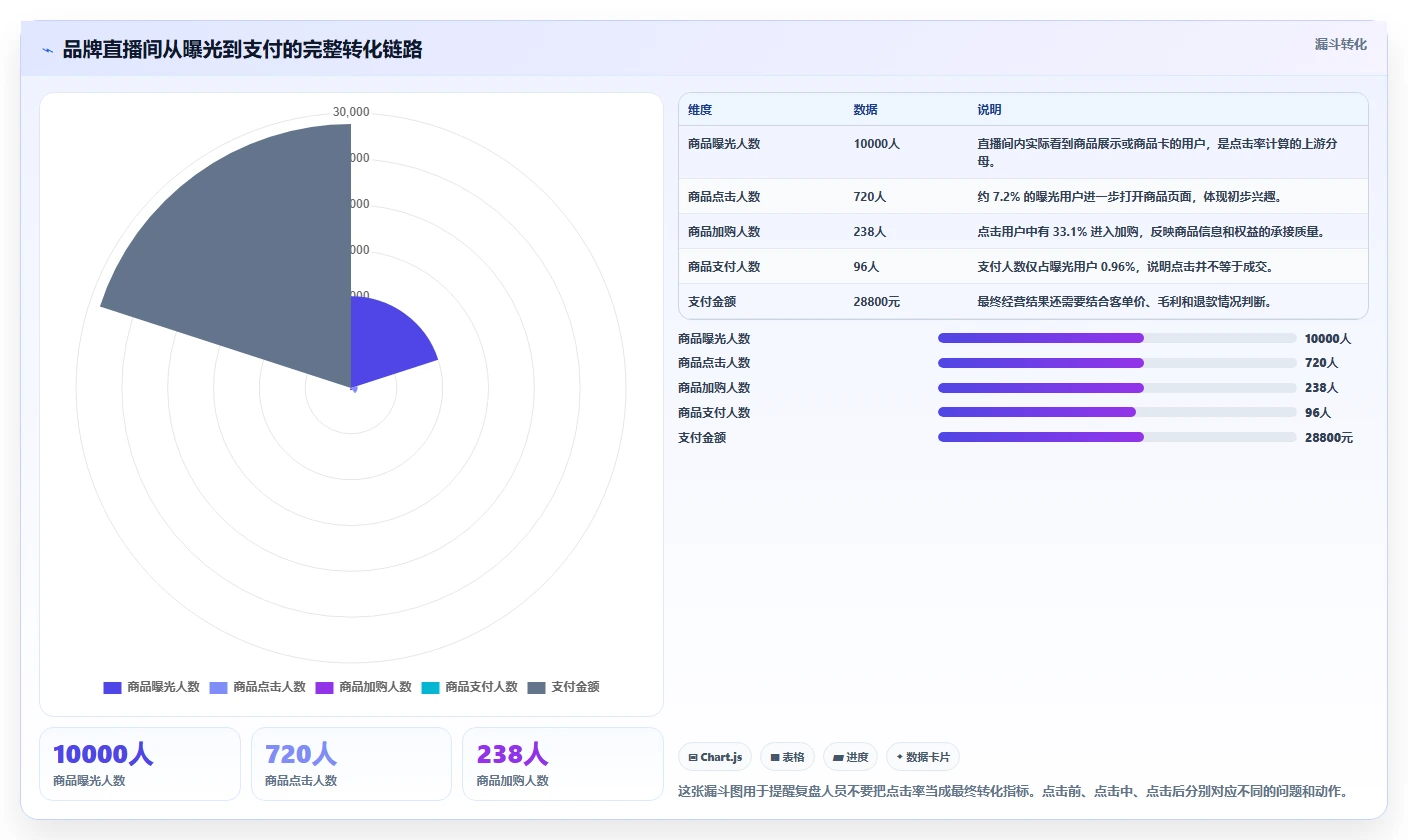Click the 支付金额 28800元 progress bar

tap(1117, 437)
